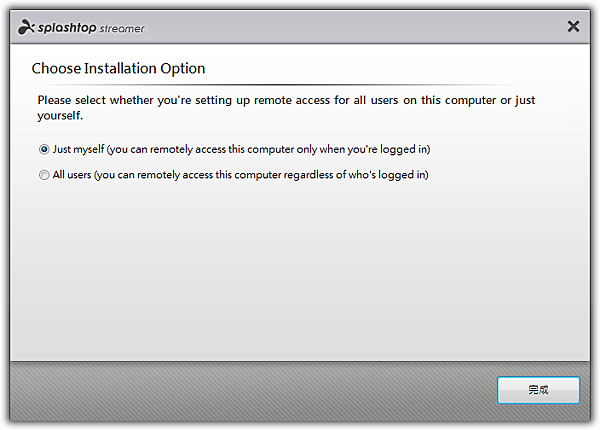600x430 pixels.
Task: Click the "streamer" text in title bar
Action: 122,29
